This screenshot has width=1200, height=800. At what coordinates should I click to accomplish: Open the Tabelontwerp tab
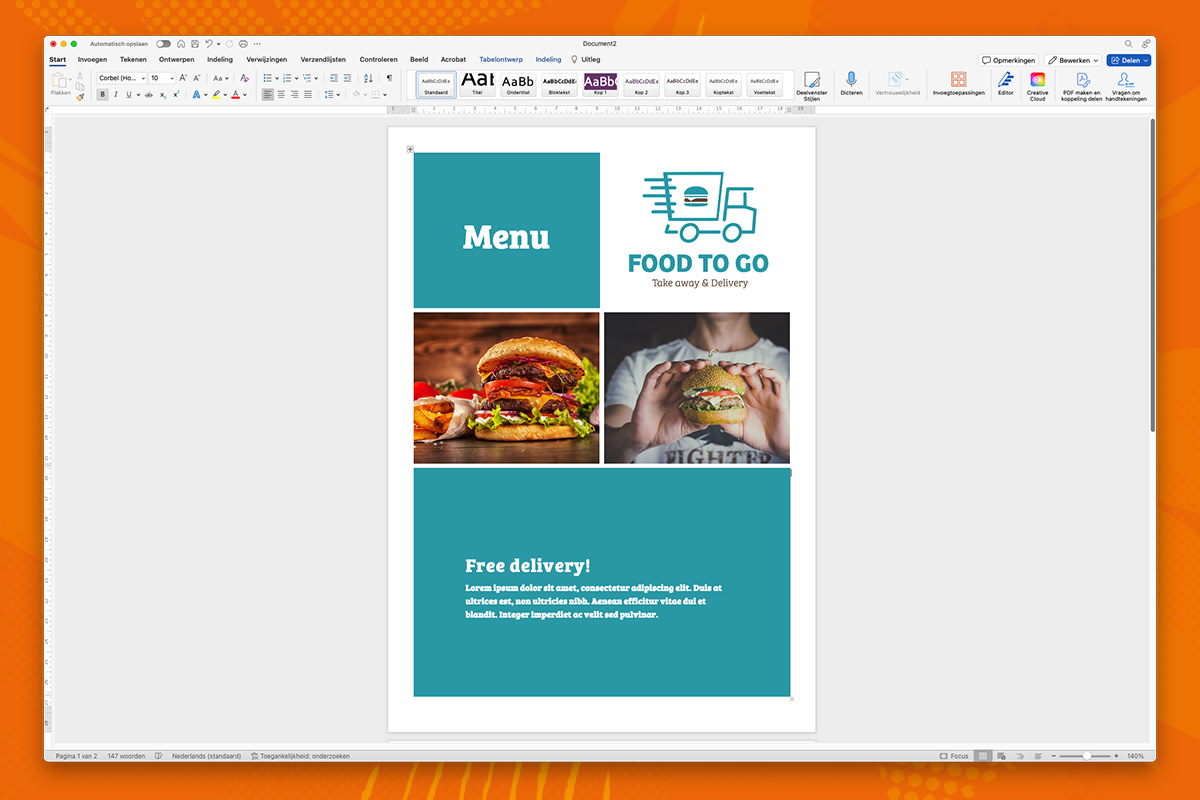tap(501, 59)
